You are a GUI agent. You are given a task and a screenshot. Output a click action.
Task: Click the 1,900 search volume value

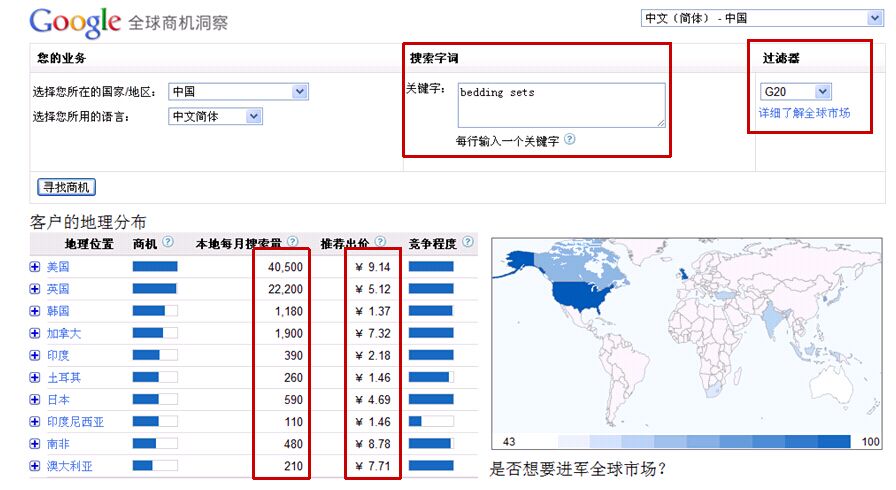pos(289,333)
